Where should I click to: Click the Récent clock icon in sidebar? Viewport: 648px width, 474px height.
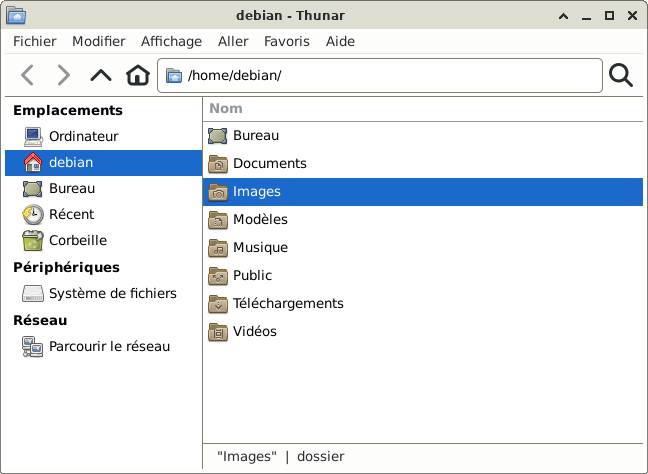pos(33,214)
